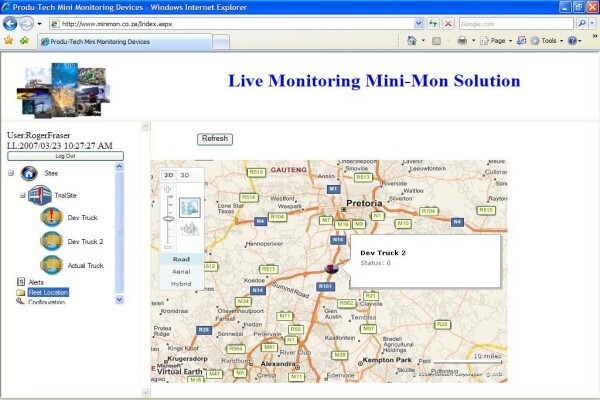Screen dimensions: 600x400
Task: Click the browser Back arrow button
Action: coord(10,24)
